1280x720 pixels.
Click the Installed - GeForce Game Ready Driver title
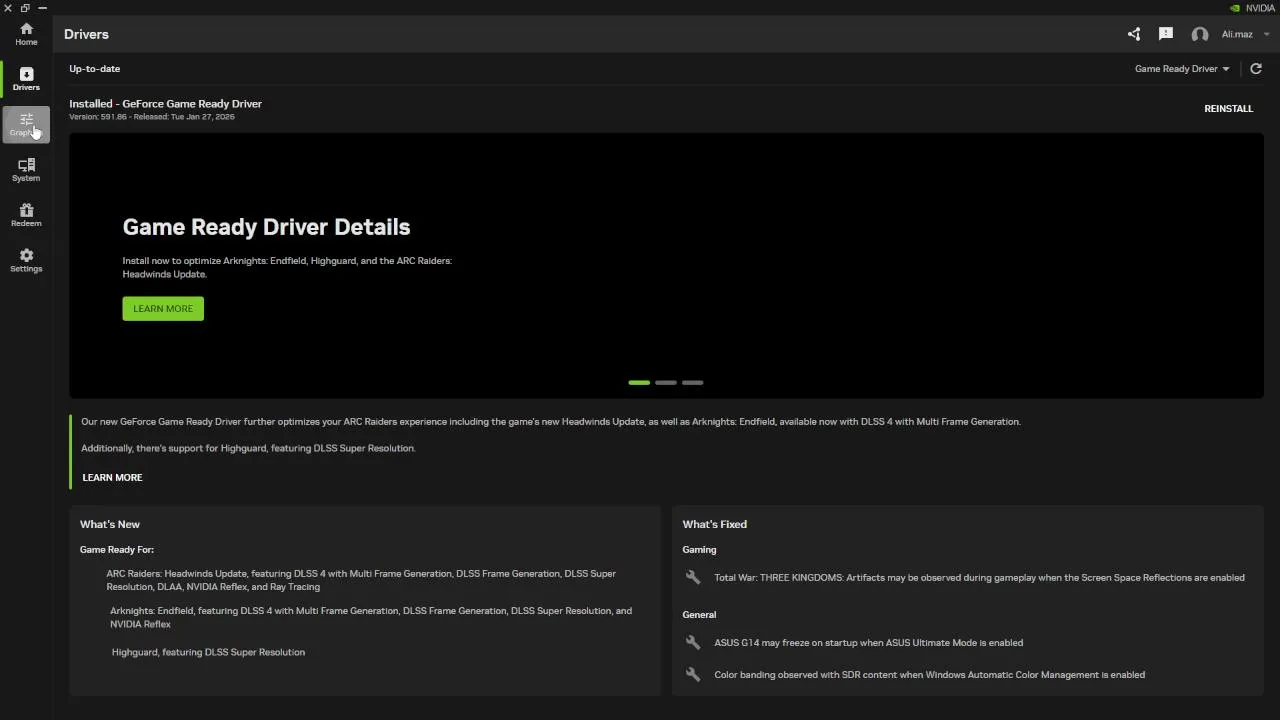165,104
